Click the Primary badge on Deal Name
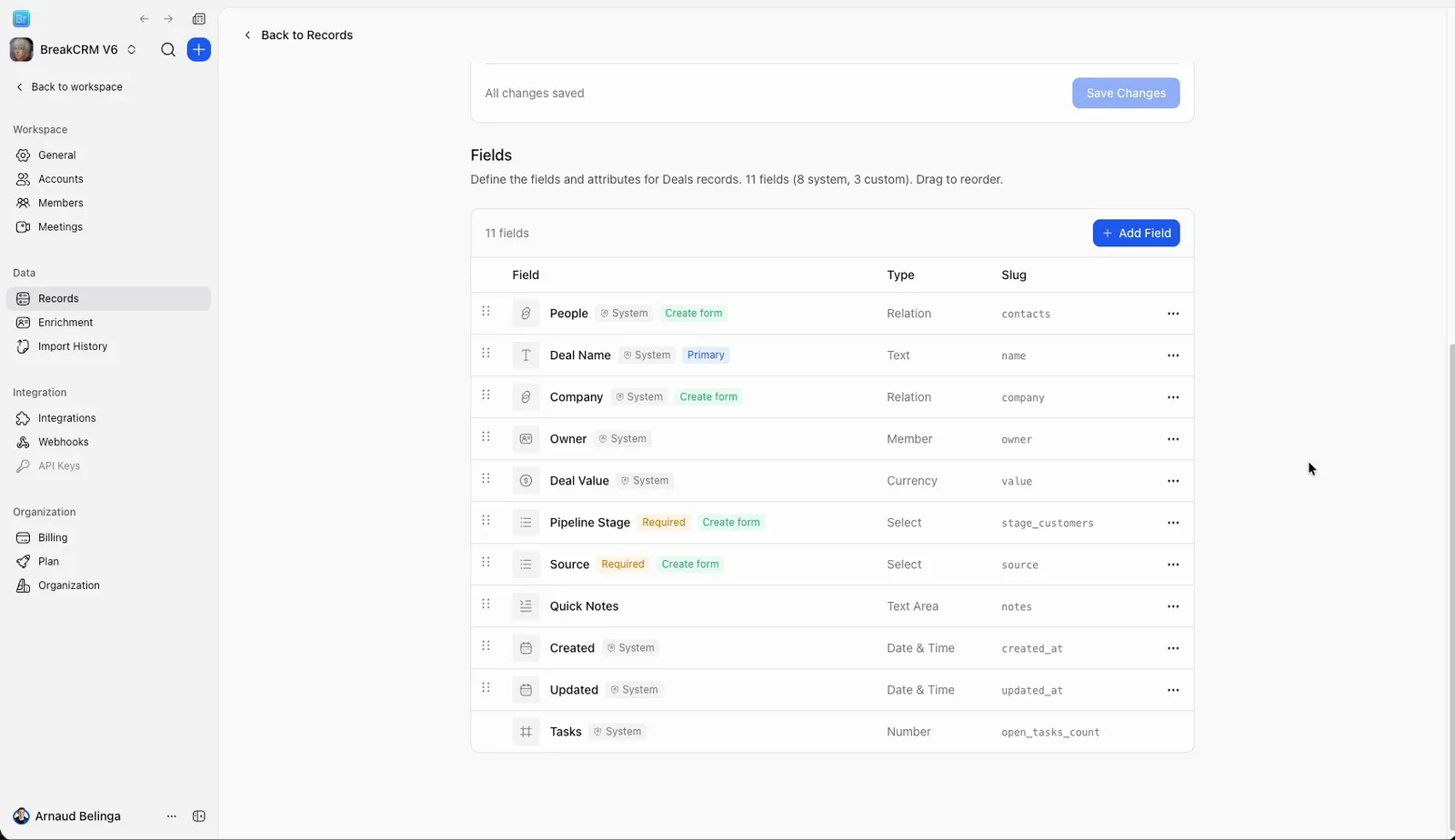 (706, 355)
